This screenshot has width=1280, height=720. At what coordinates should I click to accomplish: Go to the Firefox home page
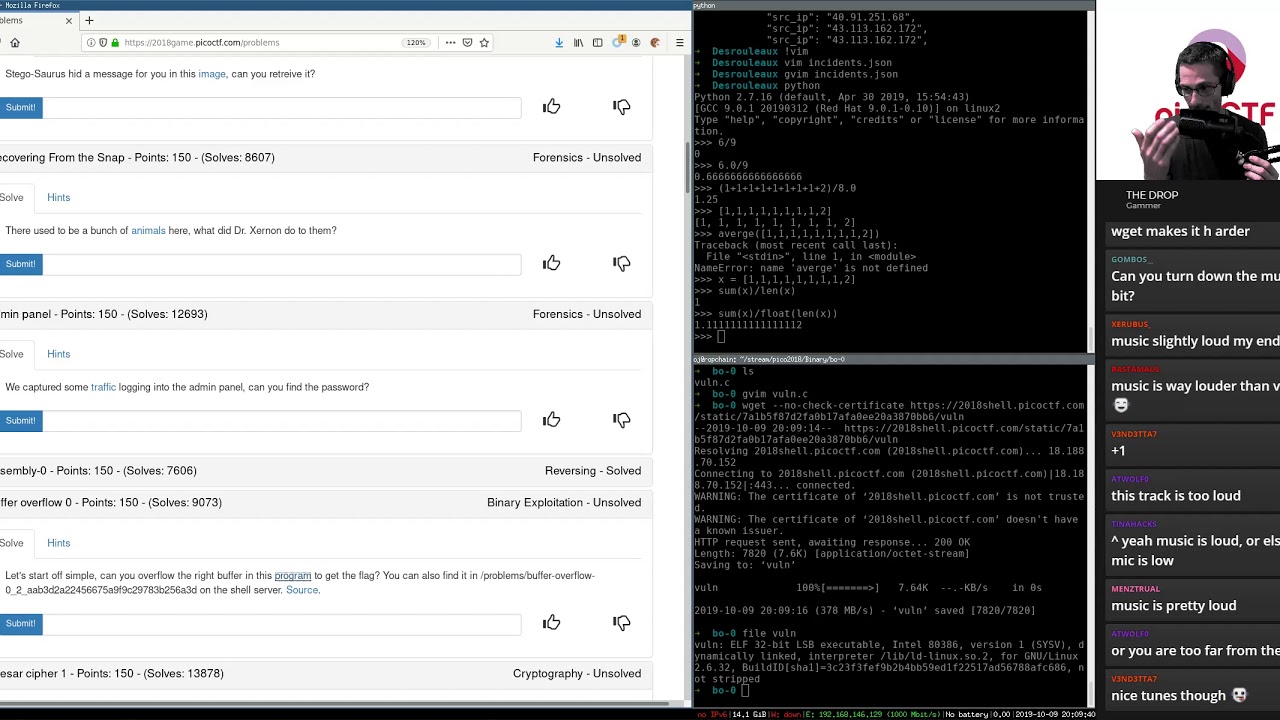(15, 43)
